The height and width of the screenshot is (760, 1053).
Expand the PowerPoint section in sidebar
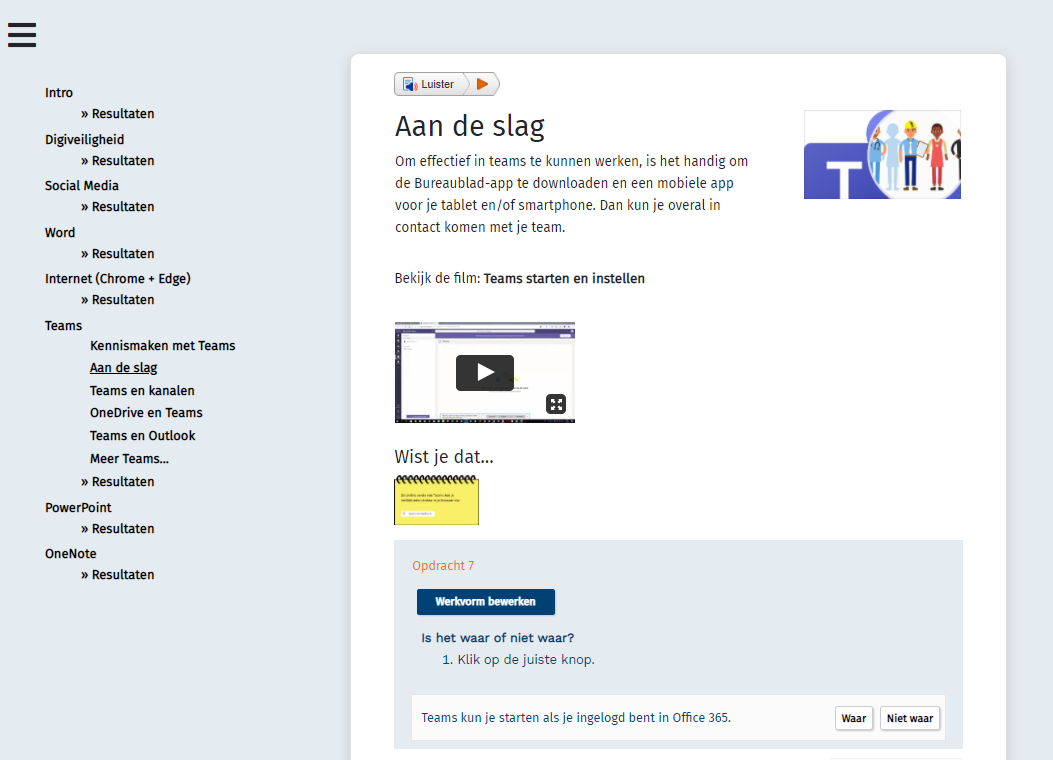[x=78, y=508]
